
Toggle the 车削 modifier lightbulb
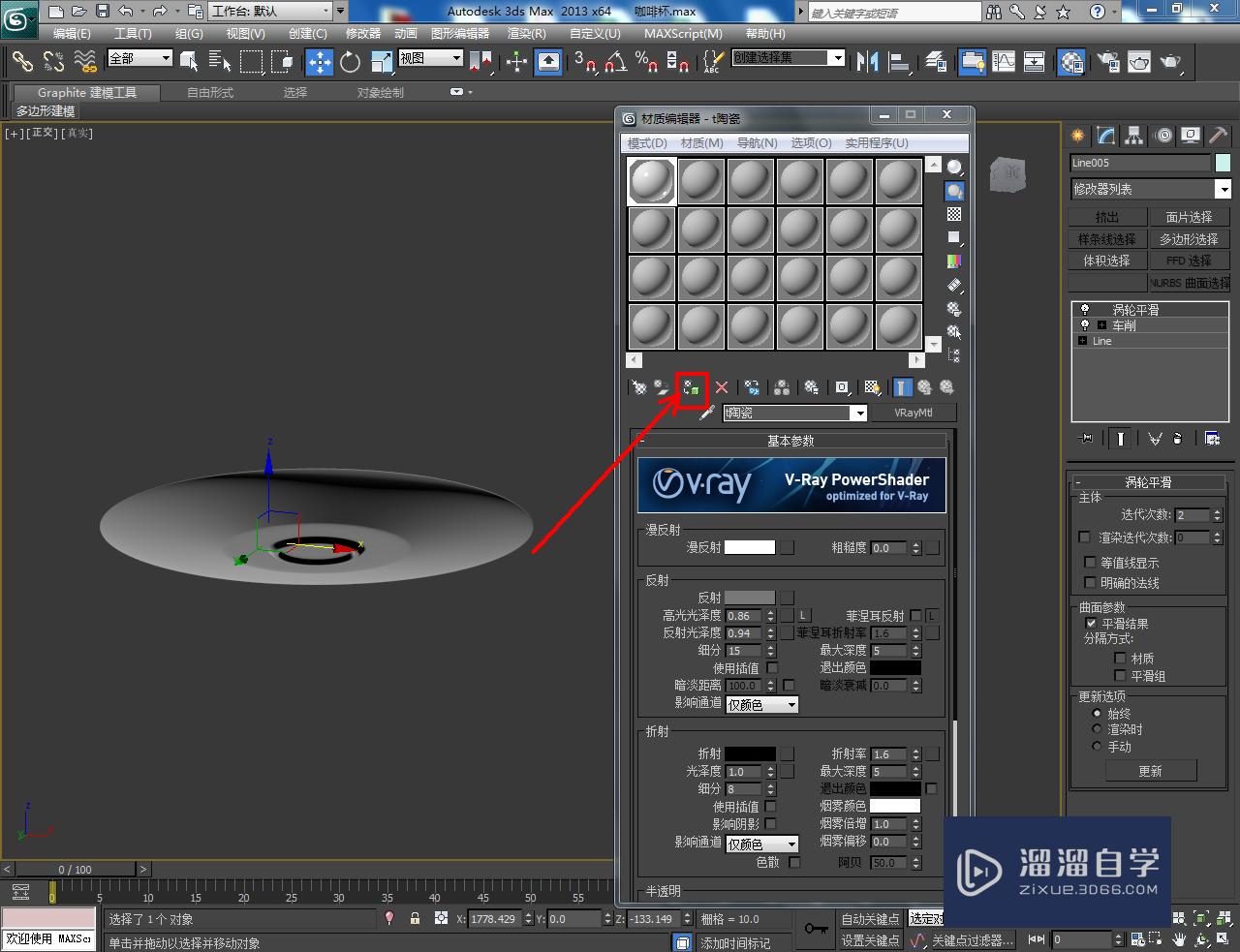(1085, 325)
